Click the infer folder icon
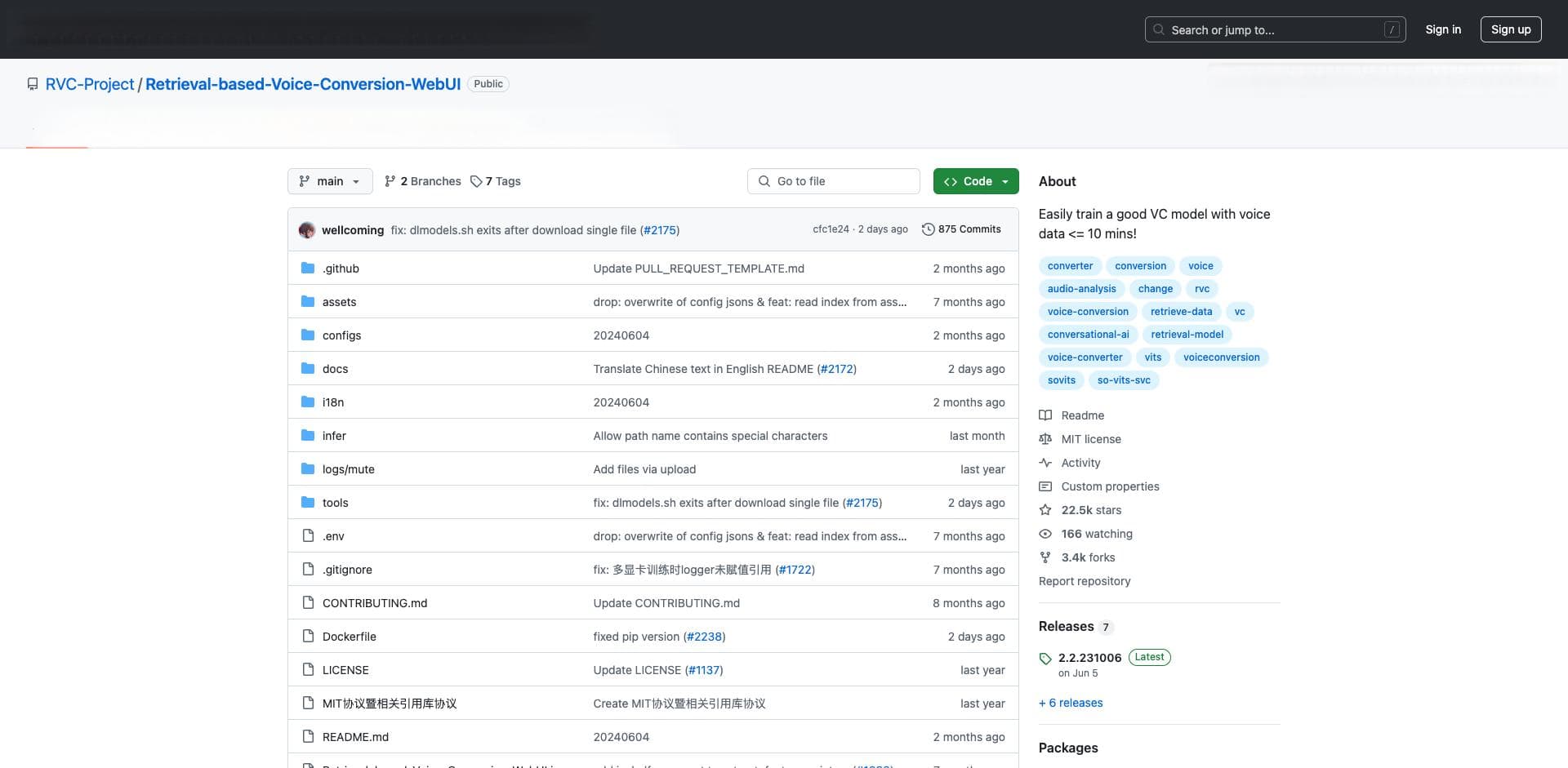The image size is (1568, 768). pos(308,436)
